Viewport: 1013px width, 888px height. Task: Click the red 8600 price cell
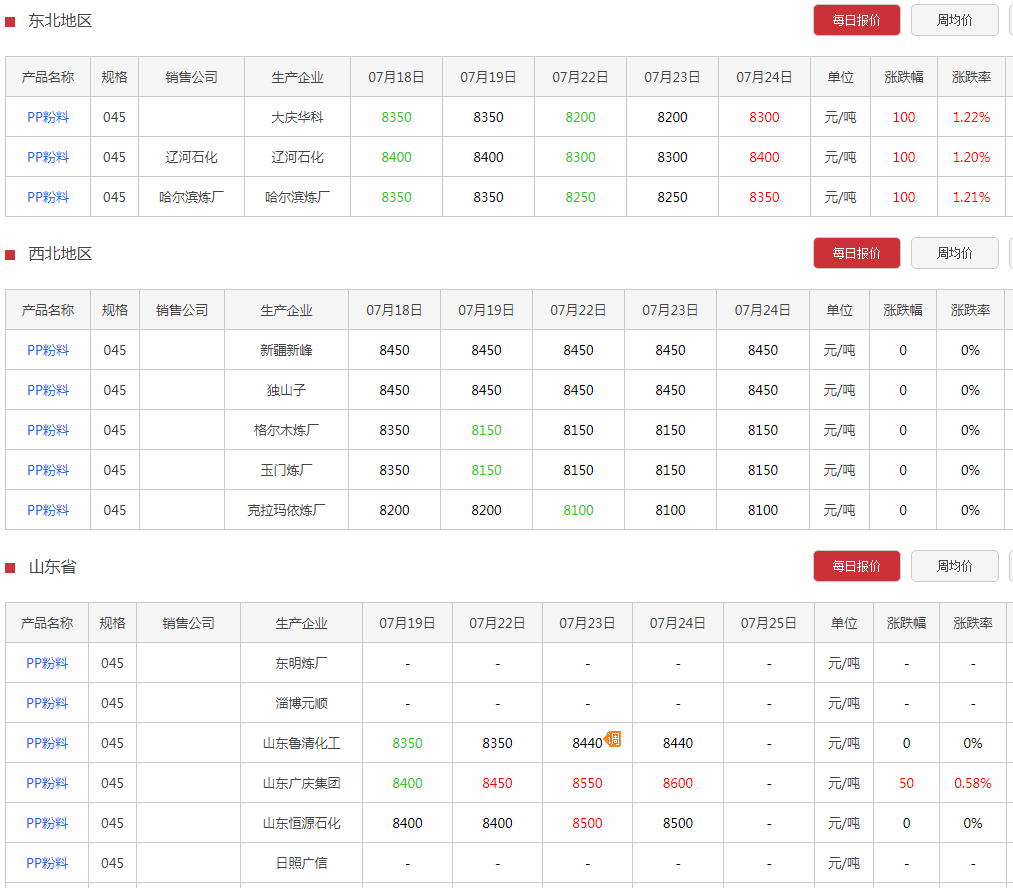pos(678,784)
